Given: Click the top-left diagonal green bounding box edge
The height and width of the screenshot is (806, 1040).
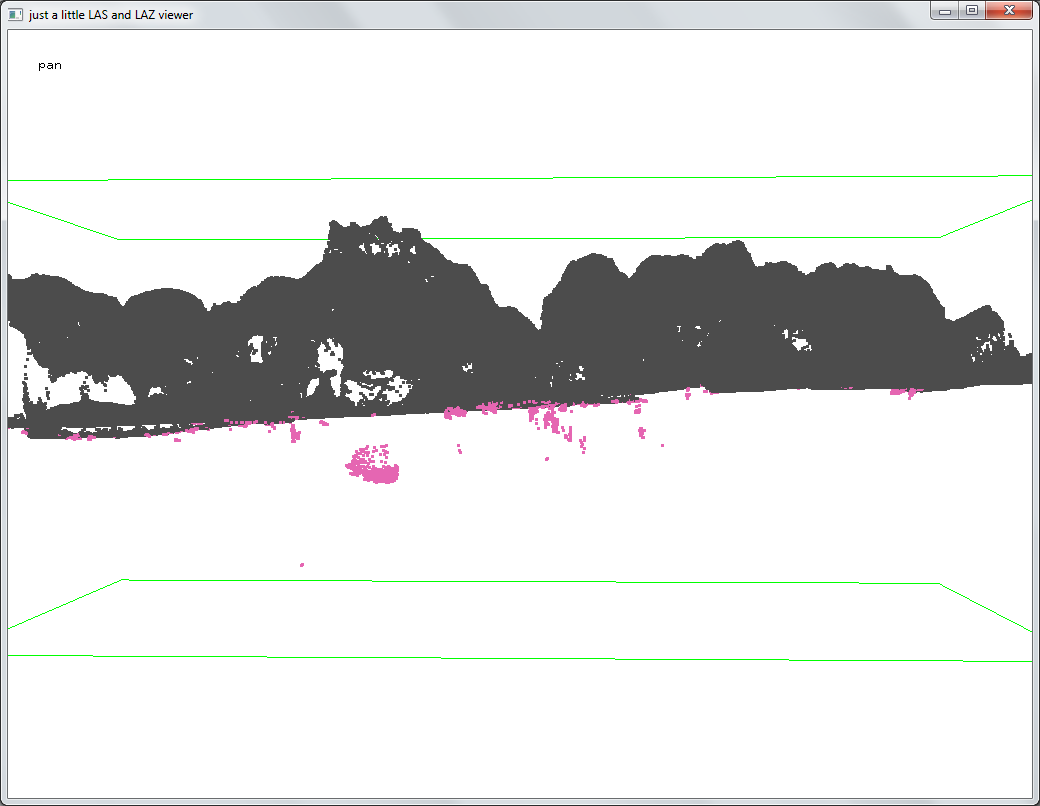Looking at the screenshot, I should click(62, 220).
